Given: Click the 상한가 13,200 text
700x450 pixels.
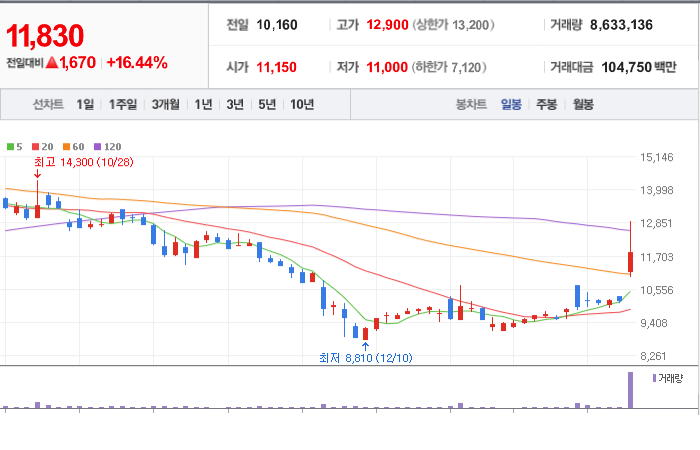Looking at the screenshot, I should click(x=454, y=25).
